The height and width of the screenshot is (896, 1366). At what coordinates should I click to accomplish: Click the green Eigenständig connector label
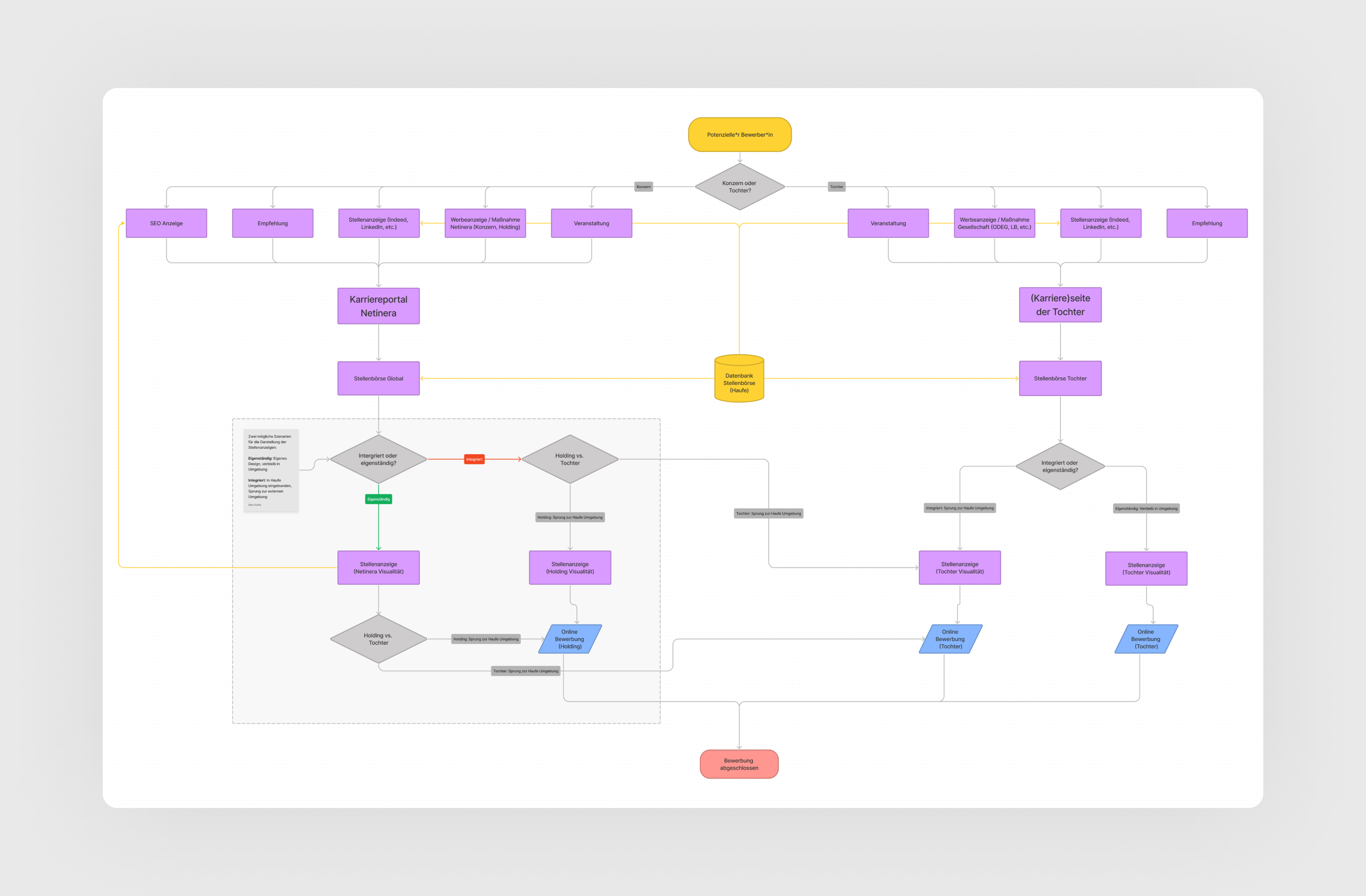(378, 499)
